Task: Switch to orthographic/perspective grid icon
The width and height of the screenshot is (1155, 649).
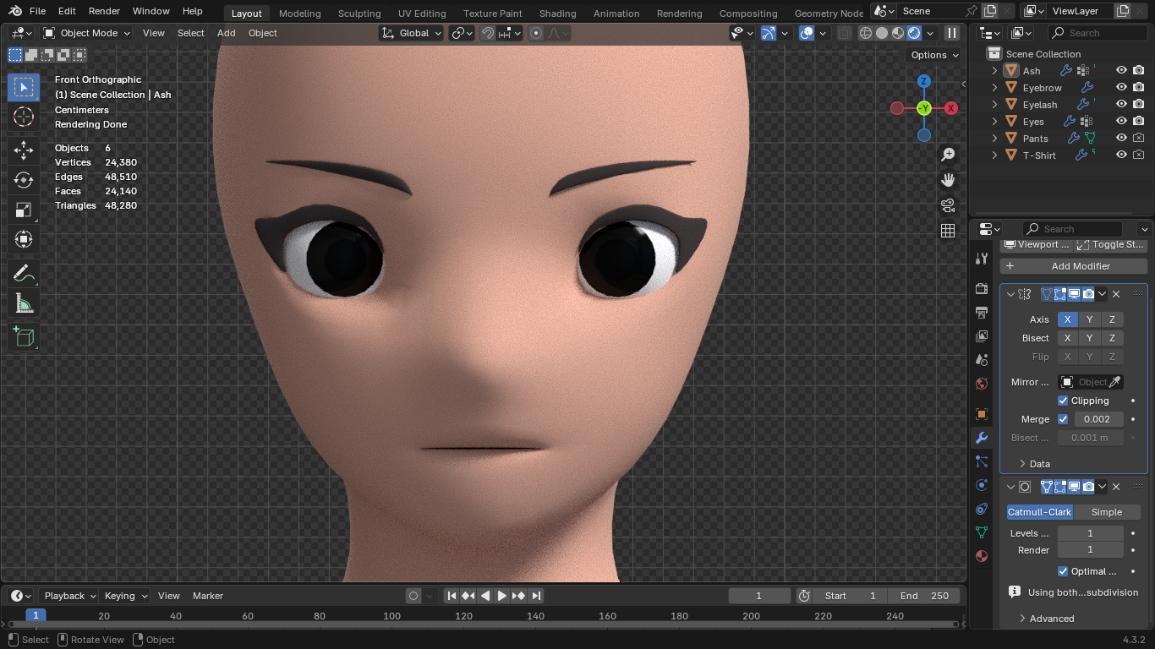Action: (x=948, y=231)
